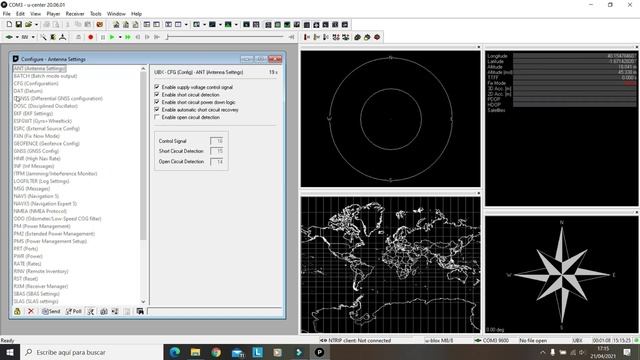This screenshot has height=360, width=640.
Task: Click the red X clear icon in Configure window
Action: pyautogui.click(x=31, y=311)
